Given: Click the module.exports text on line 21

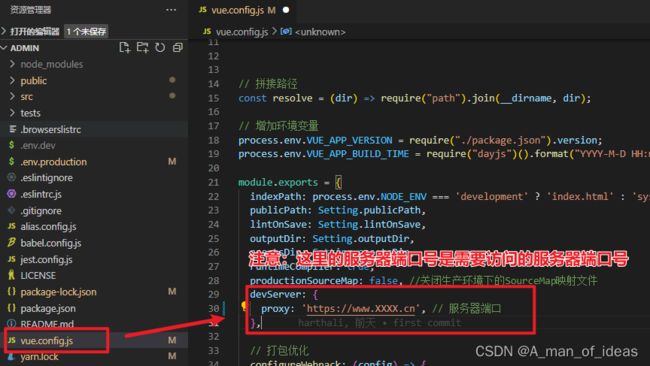Looking at the screenshot, I should click(x=278, y=182).
